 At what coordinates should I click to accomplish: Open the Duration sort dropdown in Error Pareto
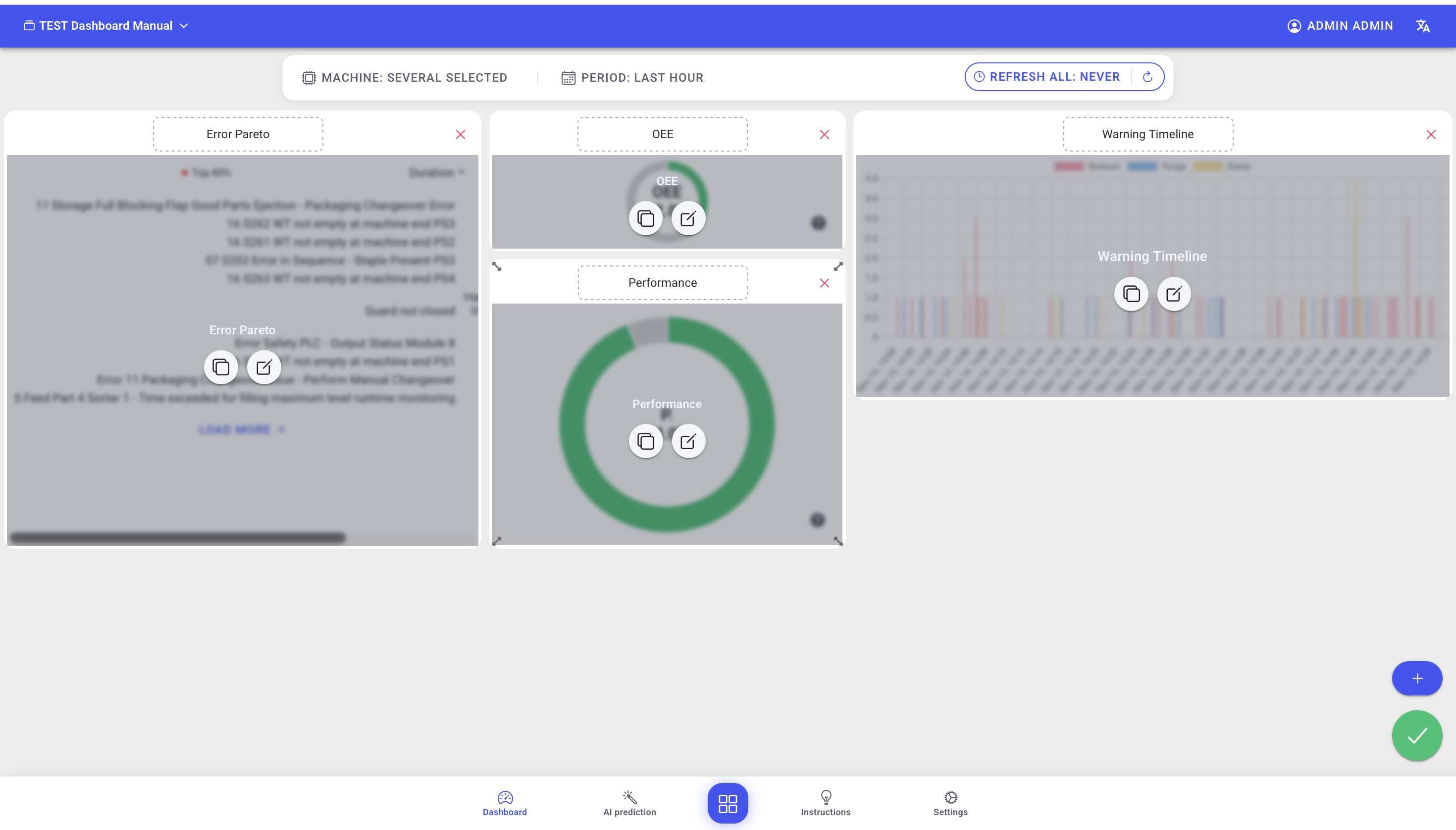pos(437,172)
